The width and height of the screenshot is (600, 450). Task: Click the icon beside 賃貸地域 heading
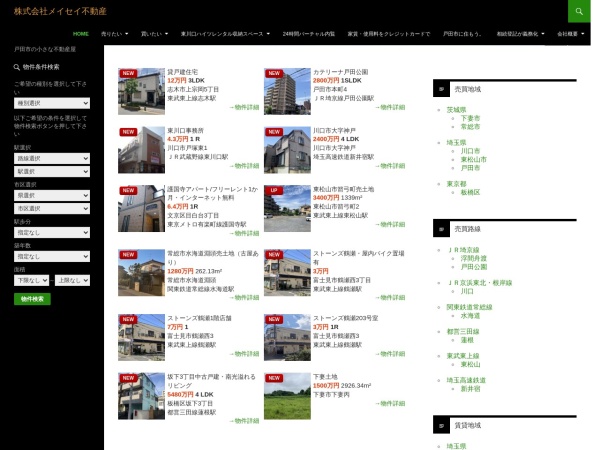[x=441, y=426]
